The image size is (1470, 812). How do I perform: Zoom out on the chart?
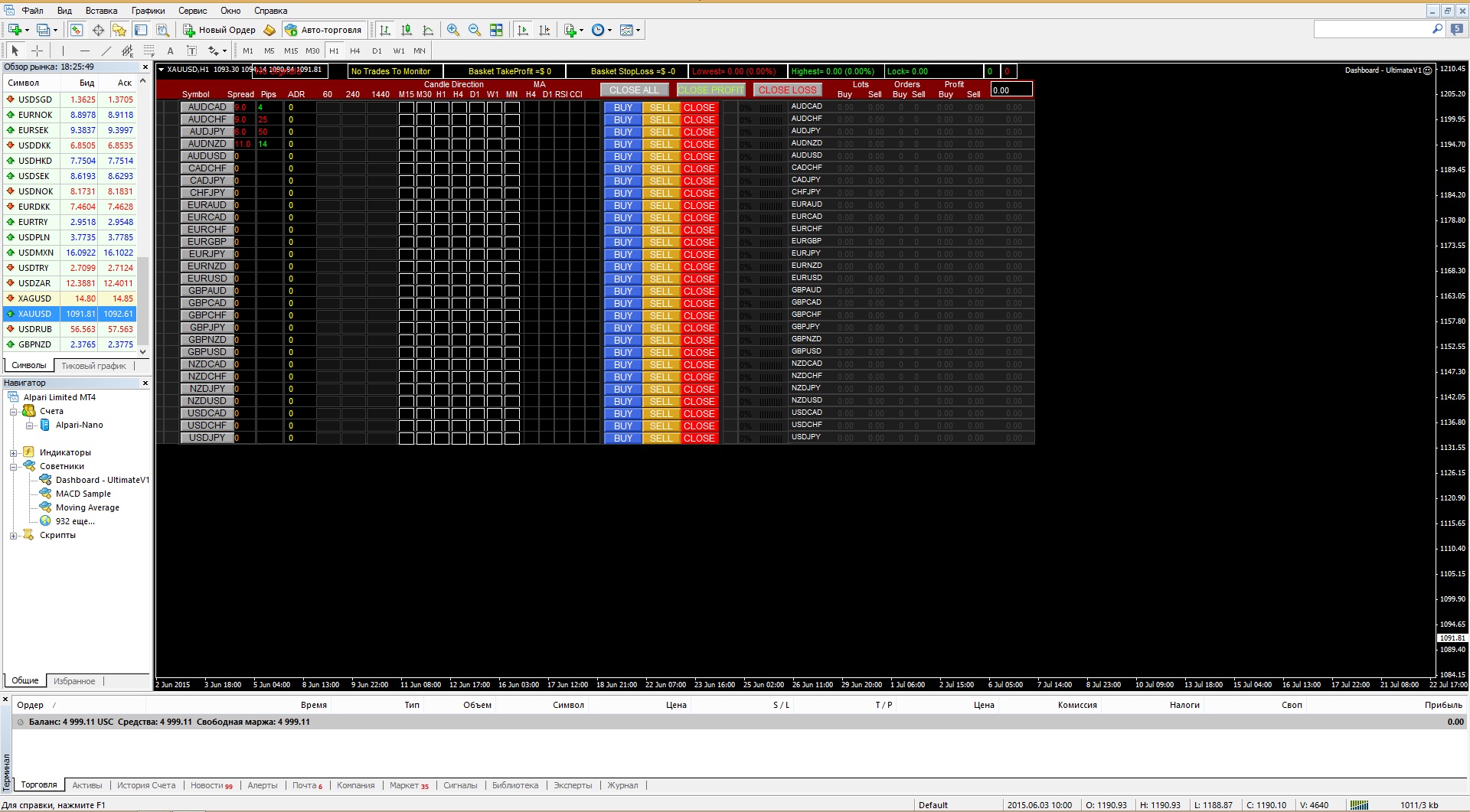475,30
